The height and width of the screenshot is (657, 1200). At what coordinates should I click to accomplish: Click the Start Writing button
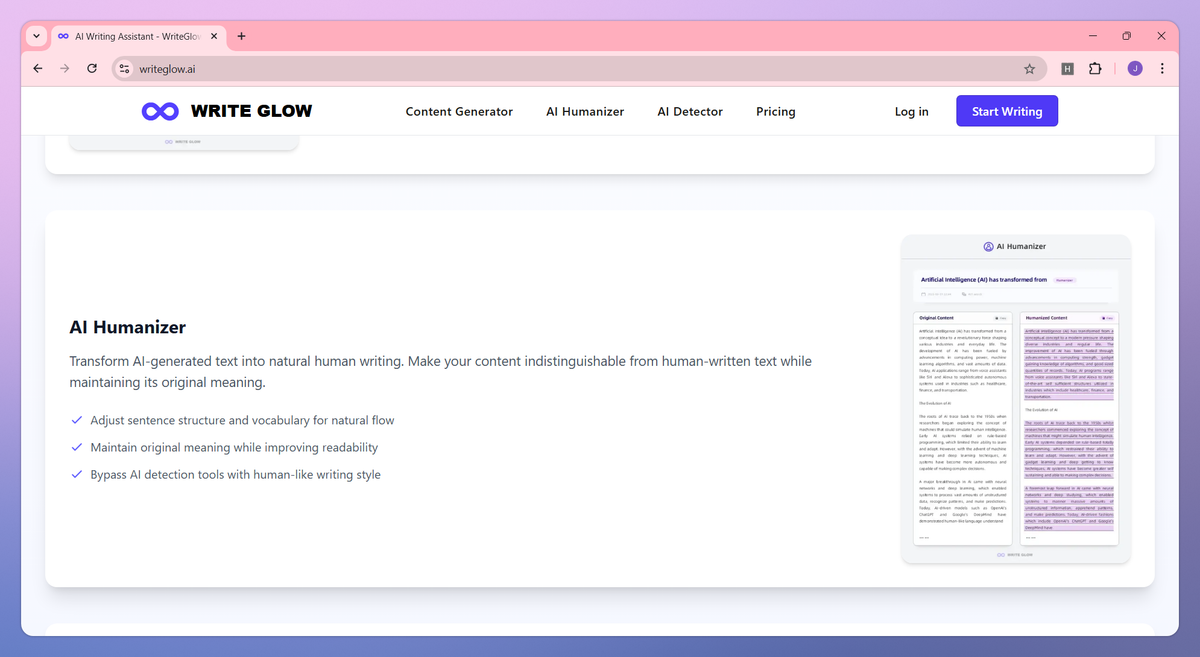[1007, 111]
